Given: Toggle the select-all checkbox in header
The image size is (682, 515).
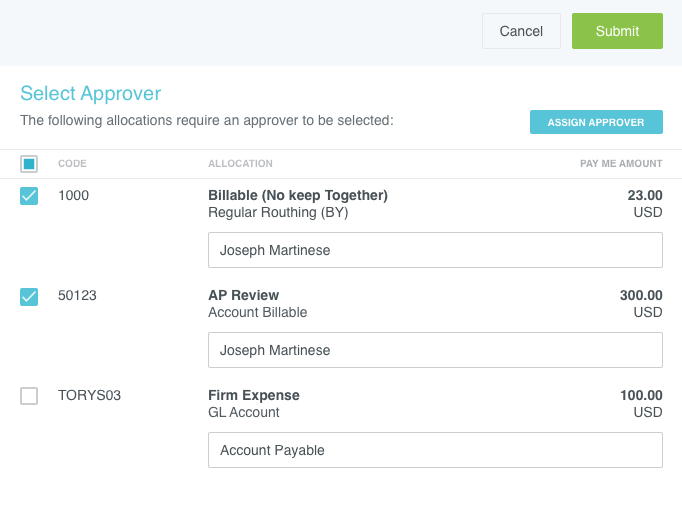Looking at the screenshot, I should [29, 164].
